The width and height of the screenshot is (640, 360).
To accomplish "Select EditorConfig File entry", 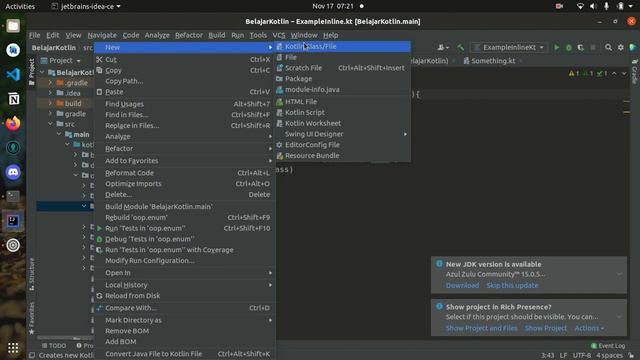I will pyautogui.click(x=343, y=144).
